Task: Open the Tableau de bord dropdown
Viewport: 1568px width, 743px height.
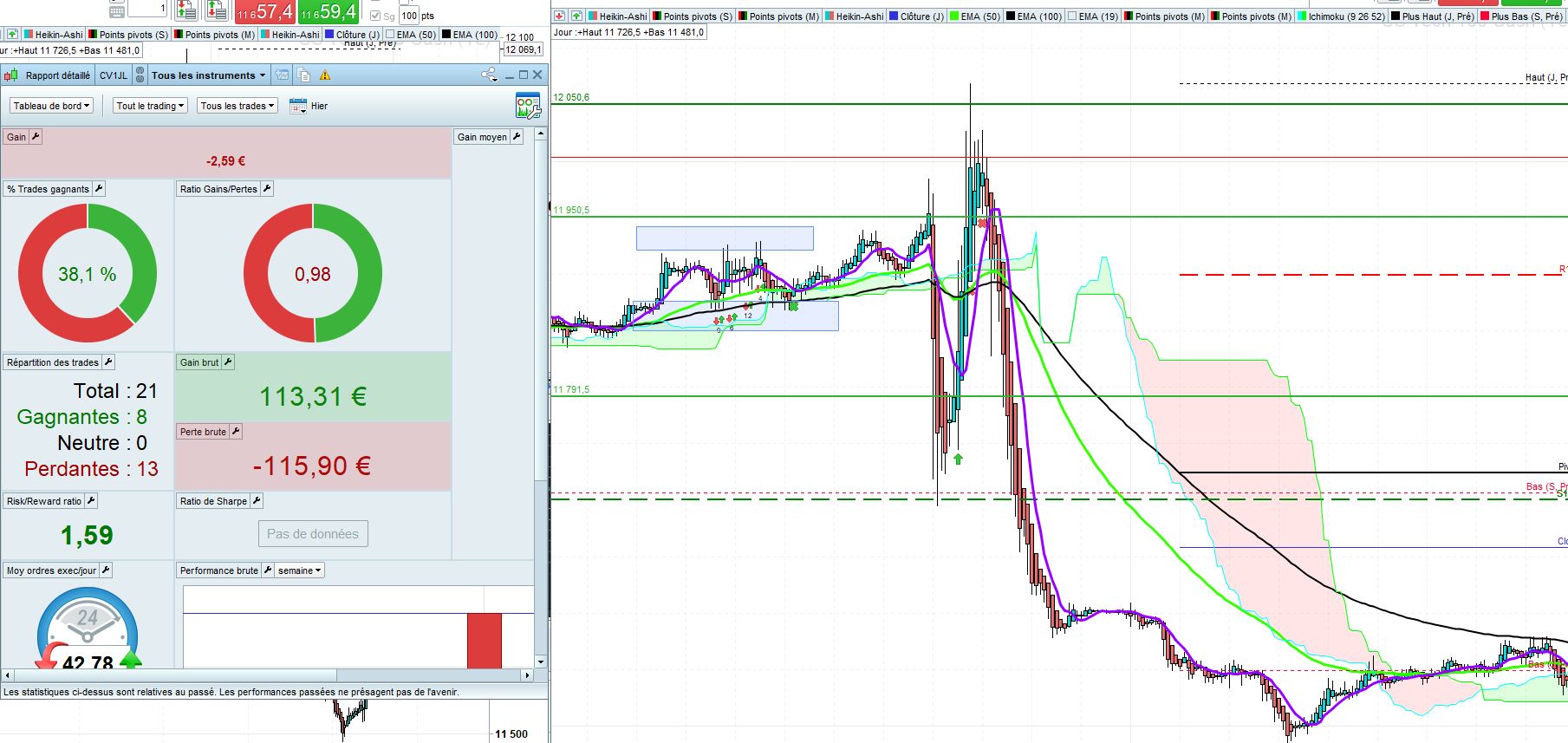Action: pyautogui.click(x=51, y=106)
